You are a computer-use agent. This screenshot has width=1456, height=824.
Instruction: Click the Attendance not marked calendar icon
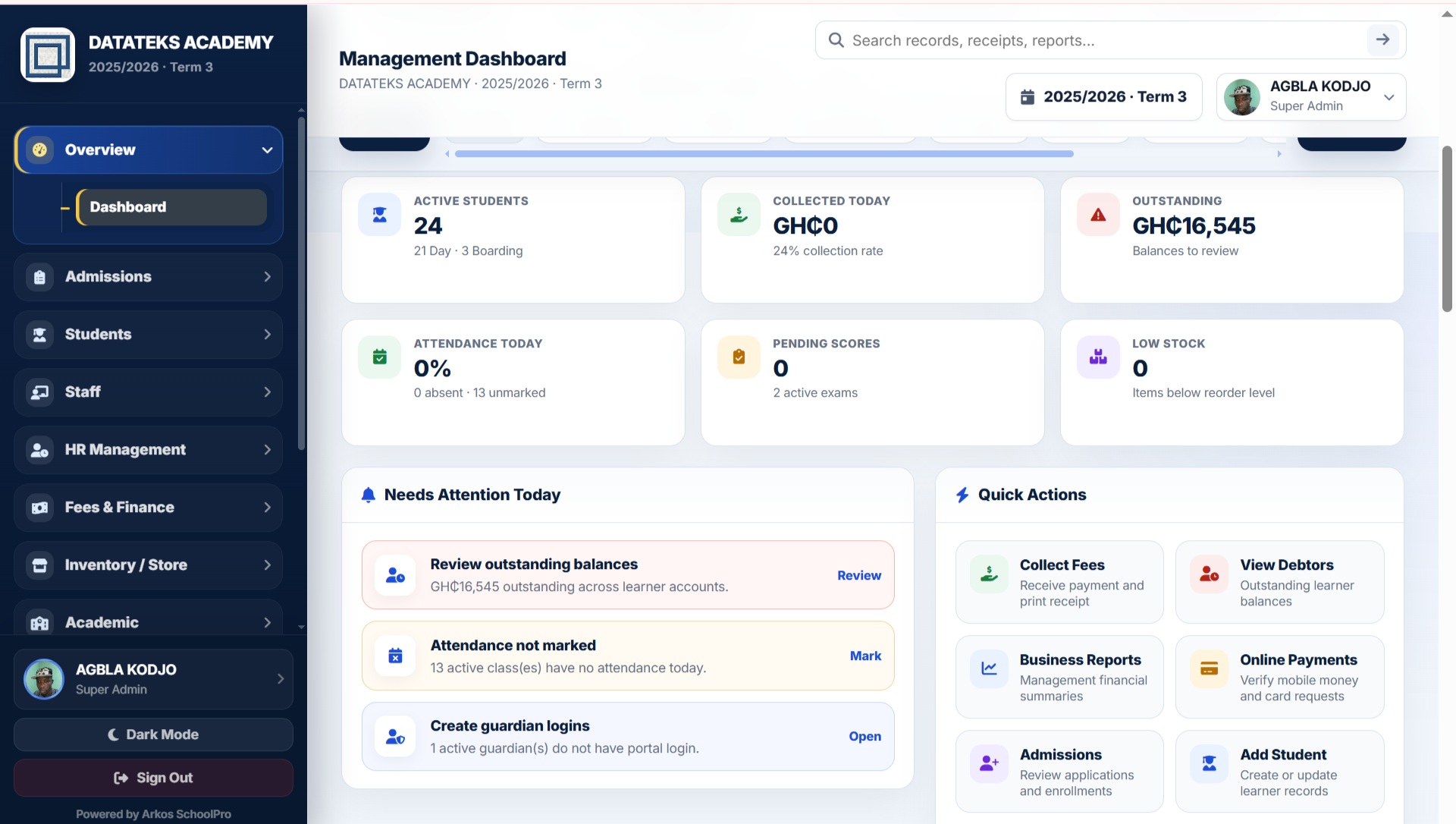[x=395, y=656]
